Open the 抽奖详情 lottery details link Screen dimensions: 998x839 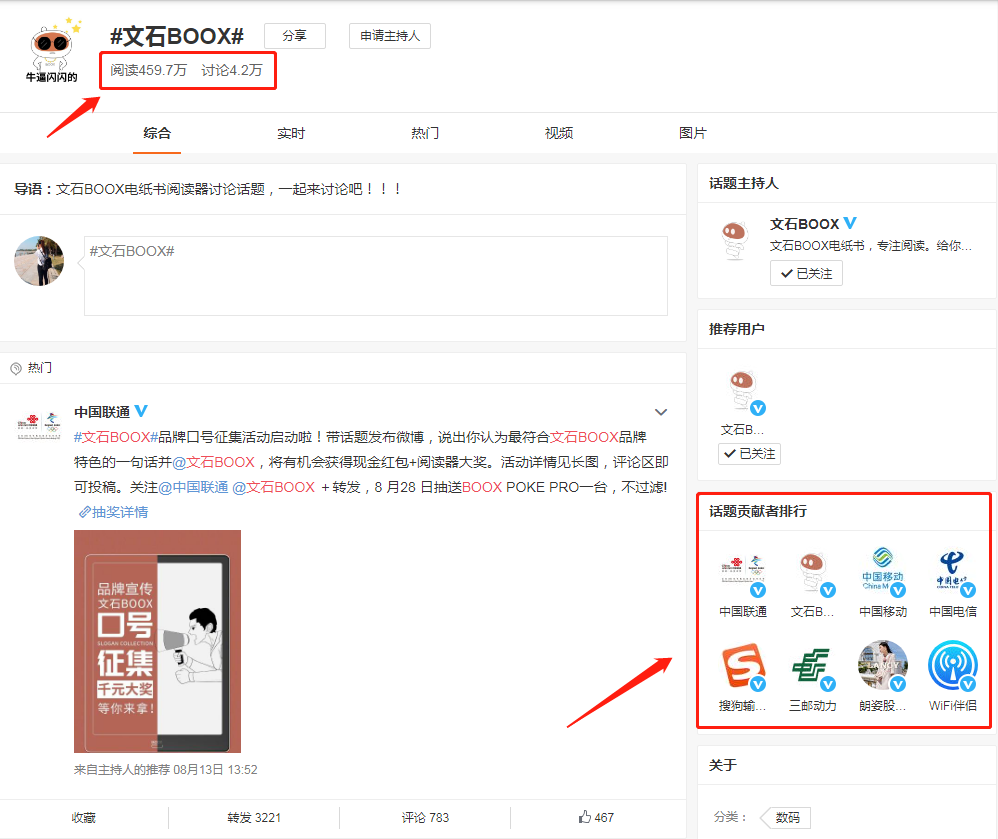(113, 512)
